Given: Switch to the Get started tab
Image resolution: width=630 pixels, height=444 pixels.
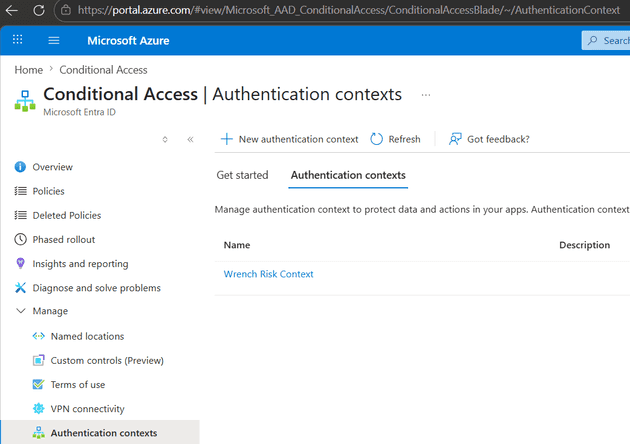Looking at the screenshot, I should click(242, 175).
